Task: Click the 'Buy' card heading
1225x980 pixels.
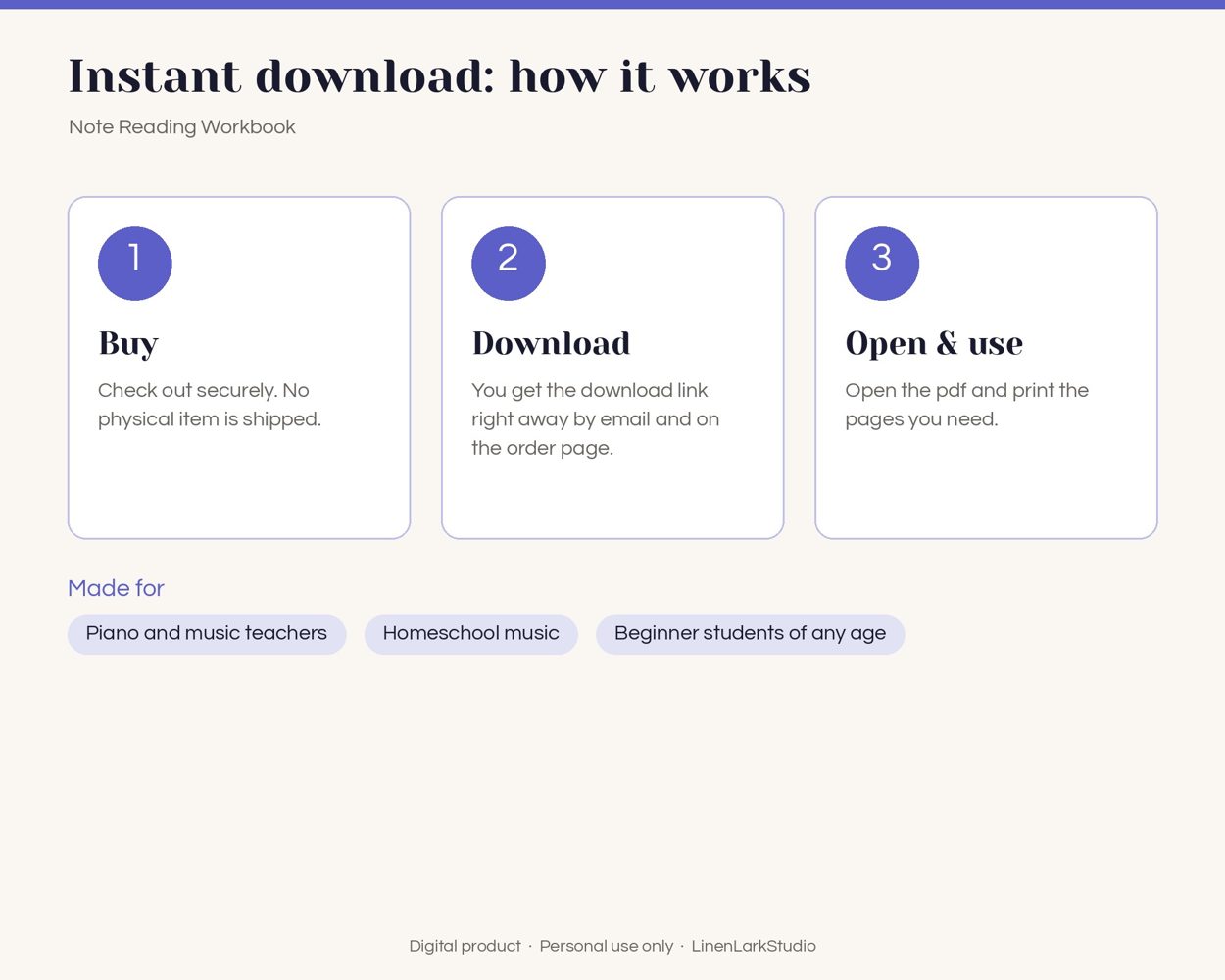Action: (128, 344)
